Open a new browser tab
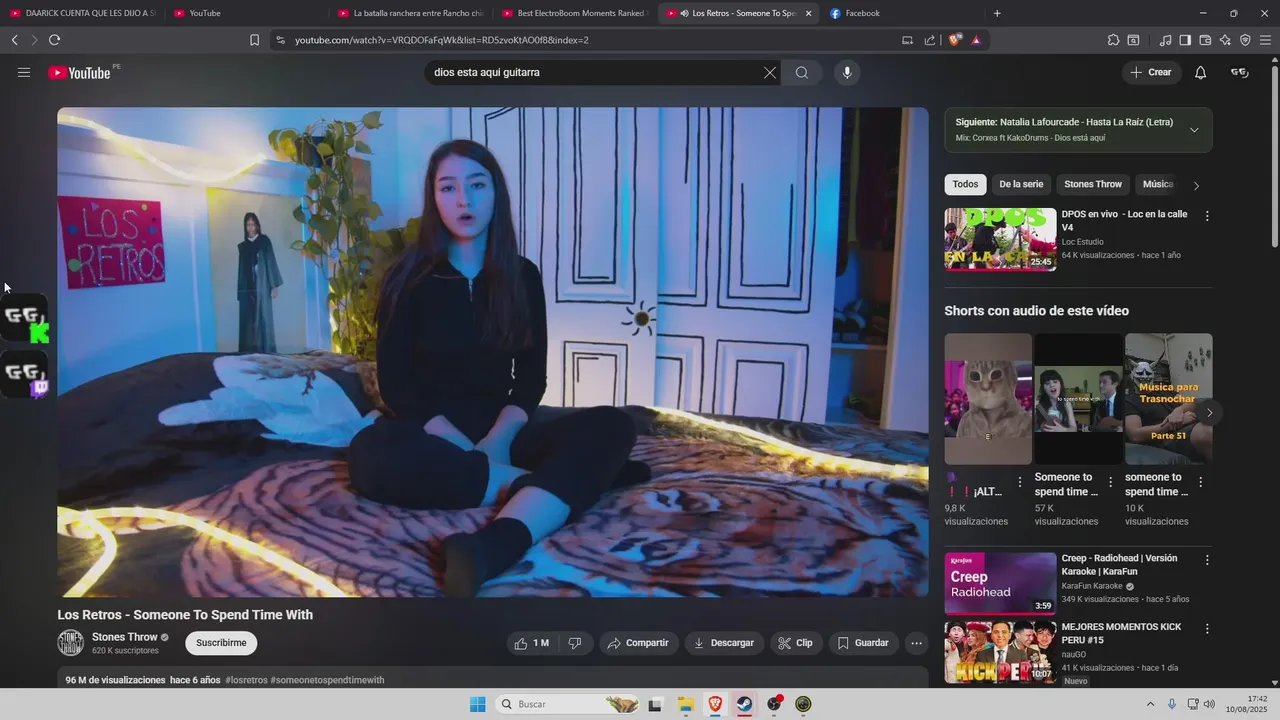The width and height of the screenshot is (1280, 720). [997, 13]
